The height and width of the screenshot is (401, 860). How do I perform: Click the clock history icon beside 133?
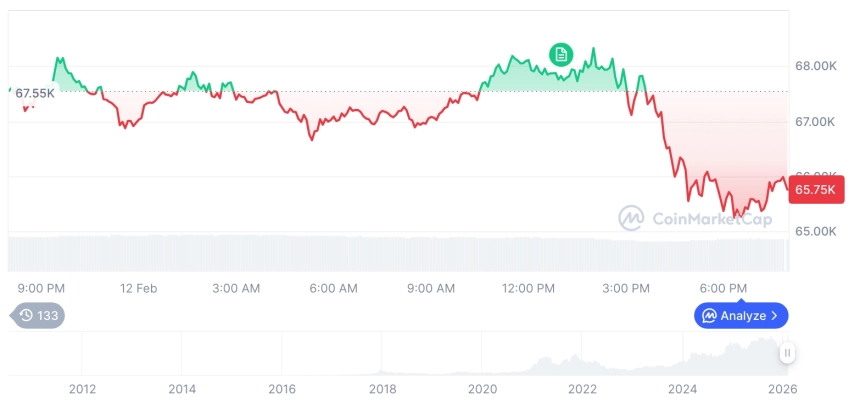[26, 315]
